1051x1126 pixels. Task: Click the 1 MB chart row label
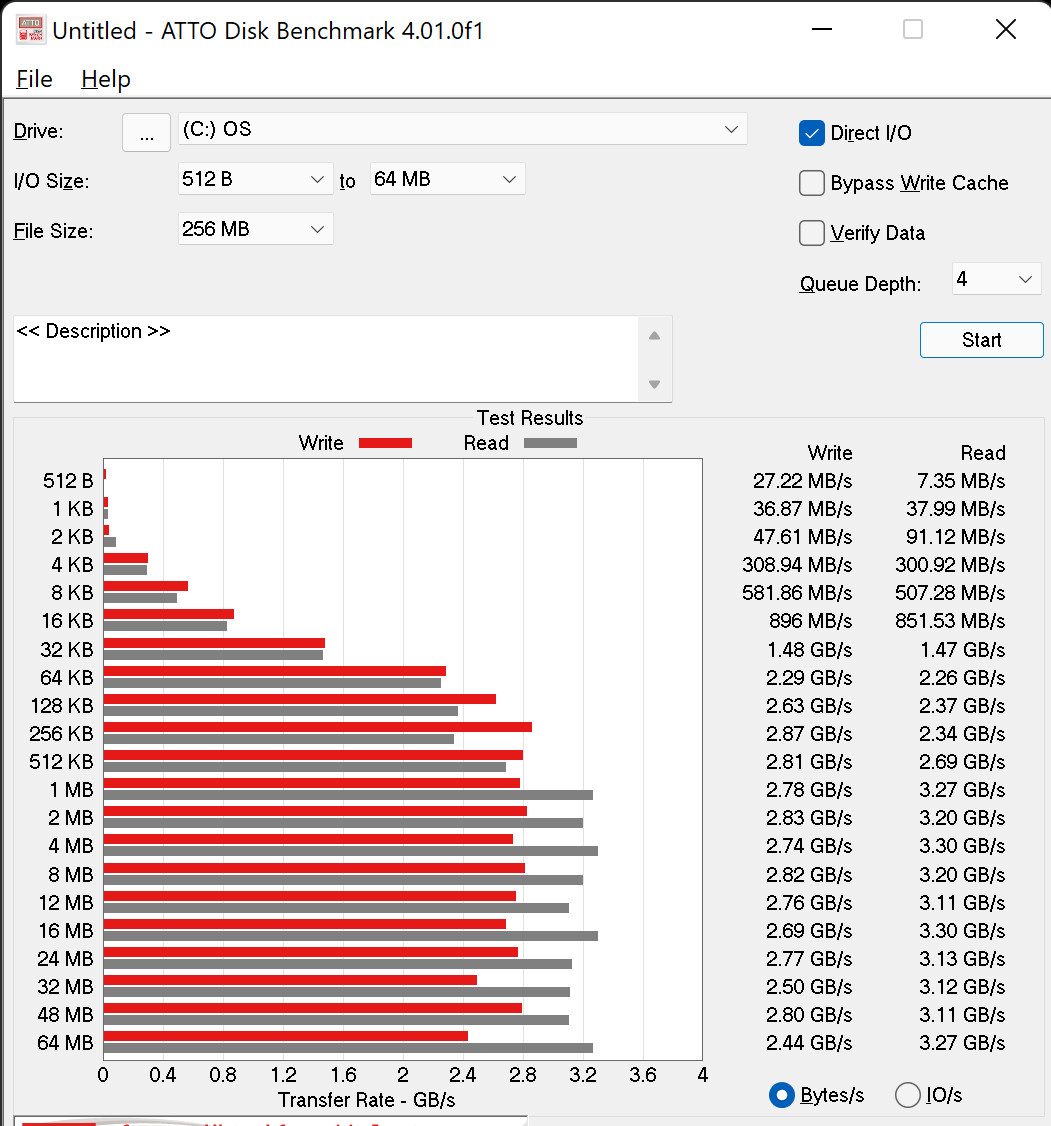tap(71, 790)
